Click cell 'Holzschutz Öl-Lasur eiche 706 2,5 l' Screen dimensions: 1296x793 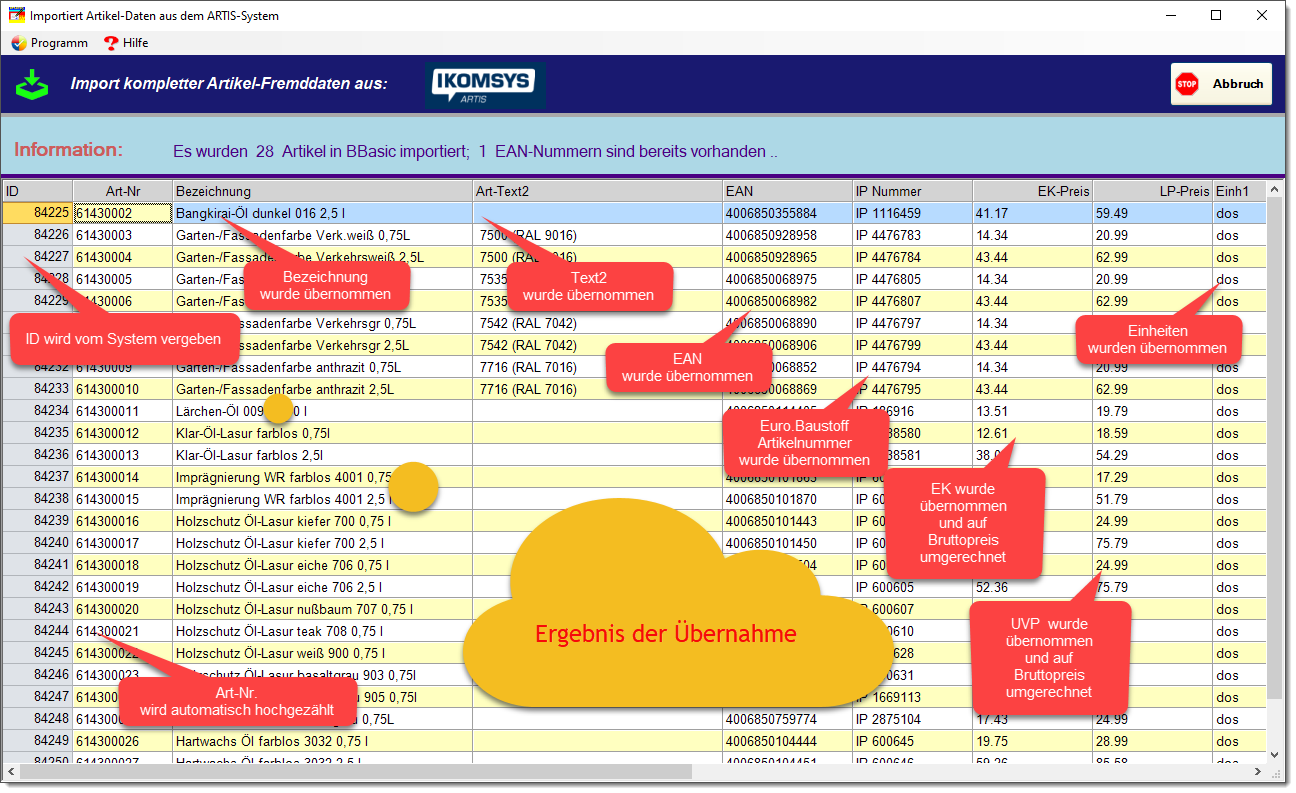322,587
